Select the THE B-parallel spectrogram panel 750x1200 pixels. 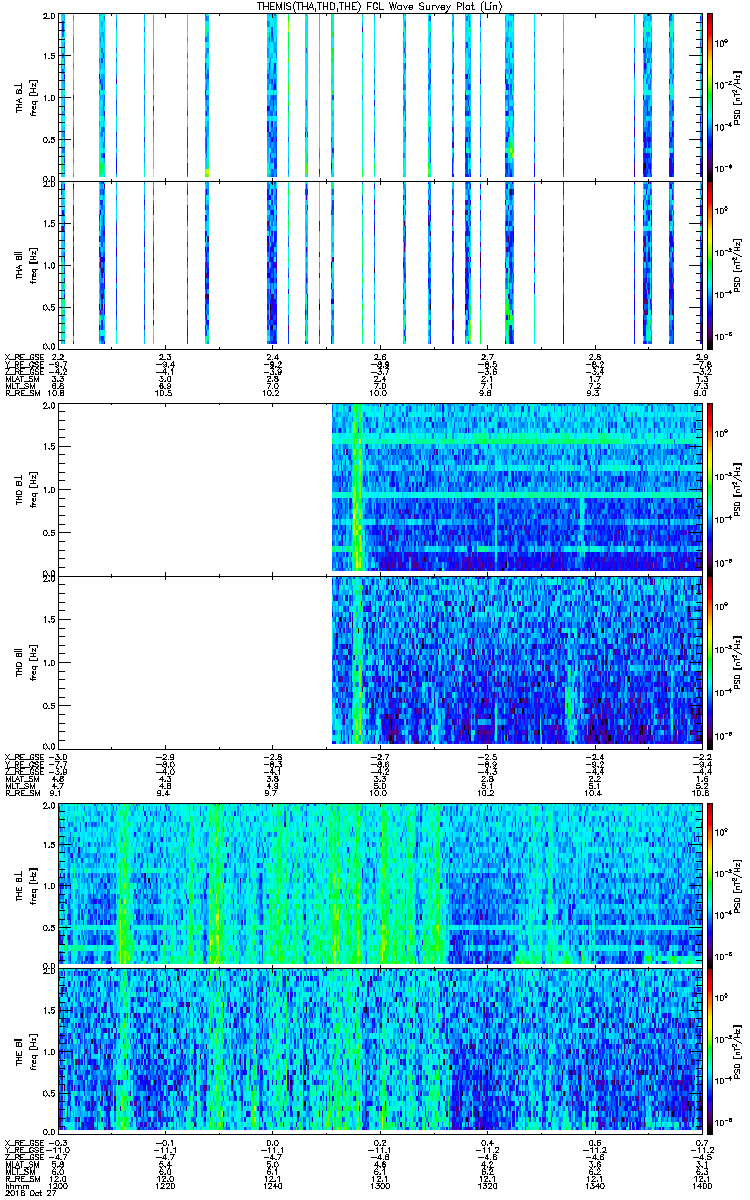(x=381, y=1050)
